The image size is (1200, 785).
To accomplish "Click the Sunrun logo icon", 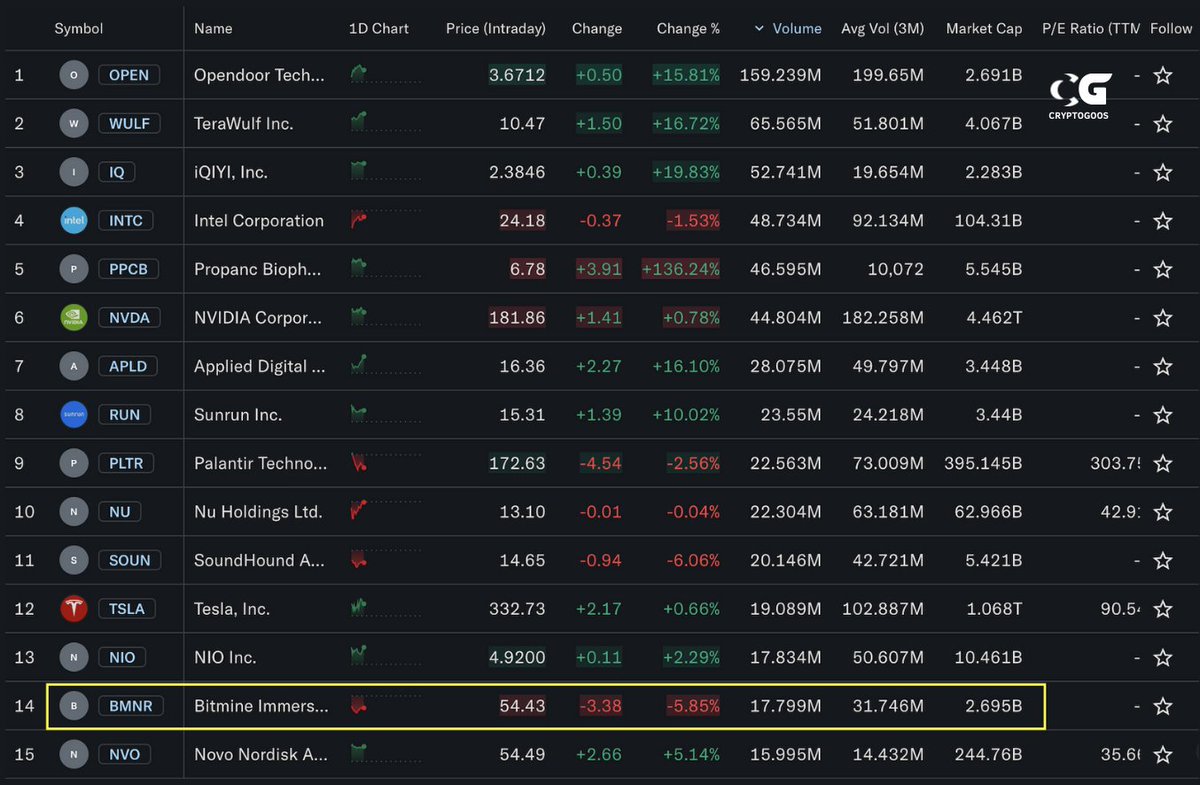I will point(74,414).
